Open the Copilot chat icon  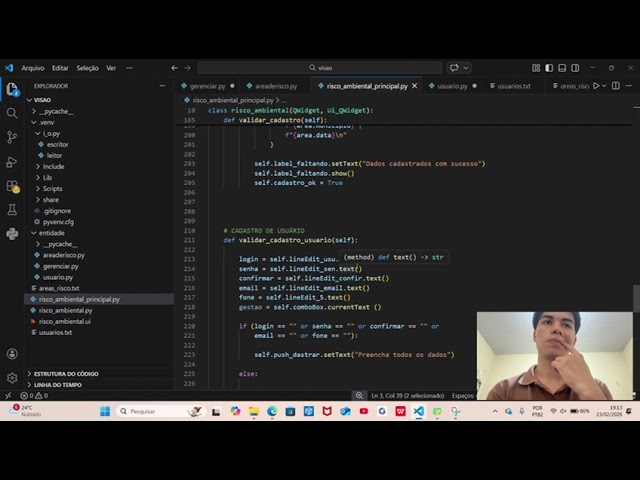coord(454,68)
